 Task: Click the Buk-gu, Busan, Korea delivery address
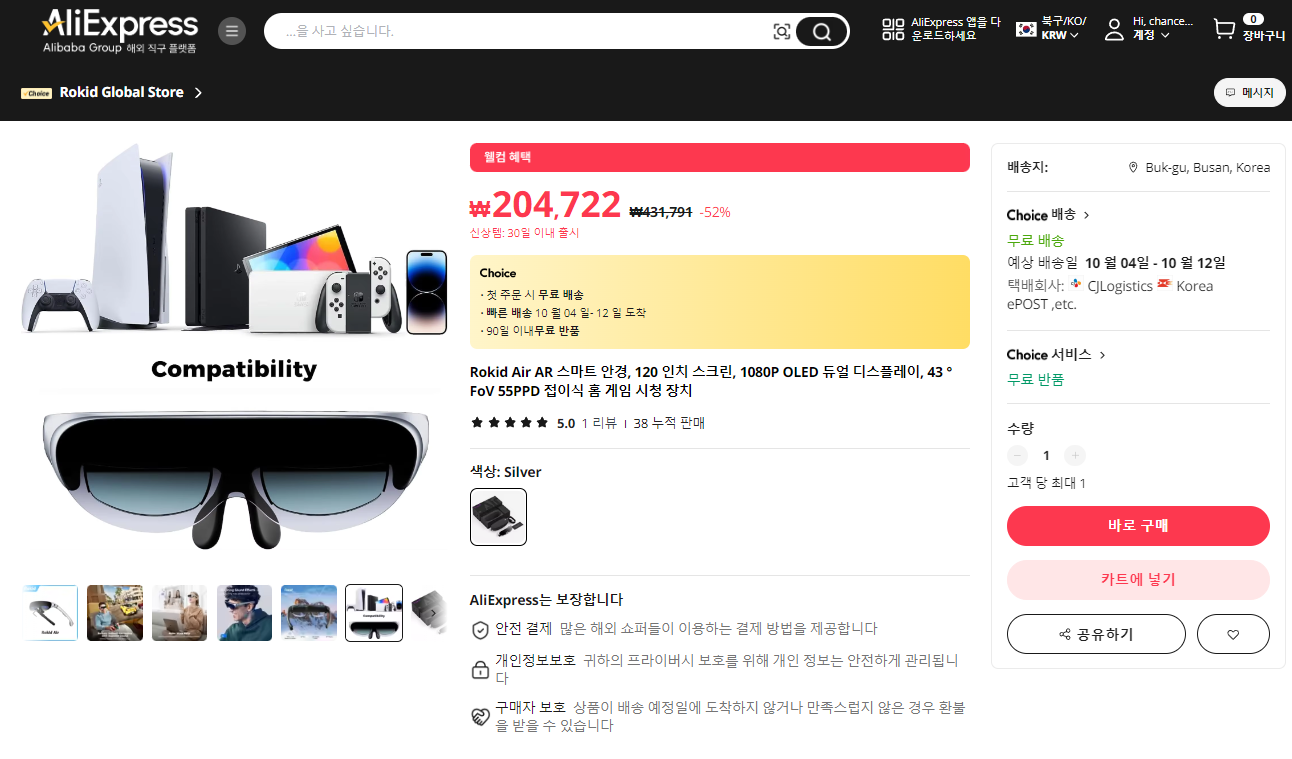pyautogui.click(x=1208, y=168)
